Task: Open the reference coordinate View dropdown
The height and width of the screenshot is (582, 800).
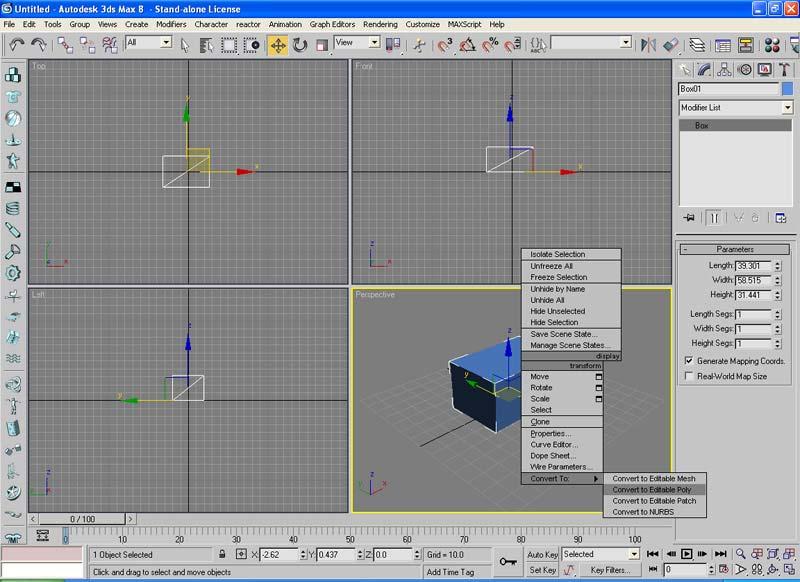Action: (x=374, y=42)
